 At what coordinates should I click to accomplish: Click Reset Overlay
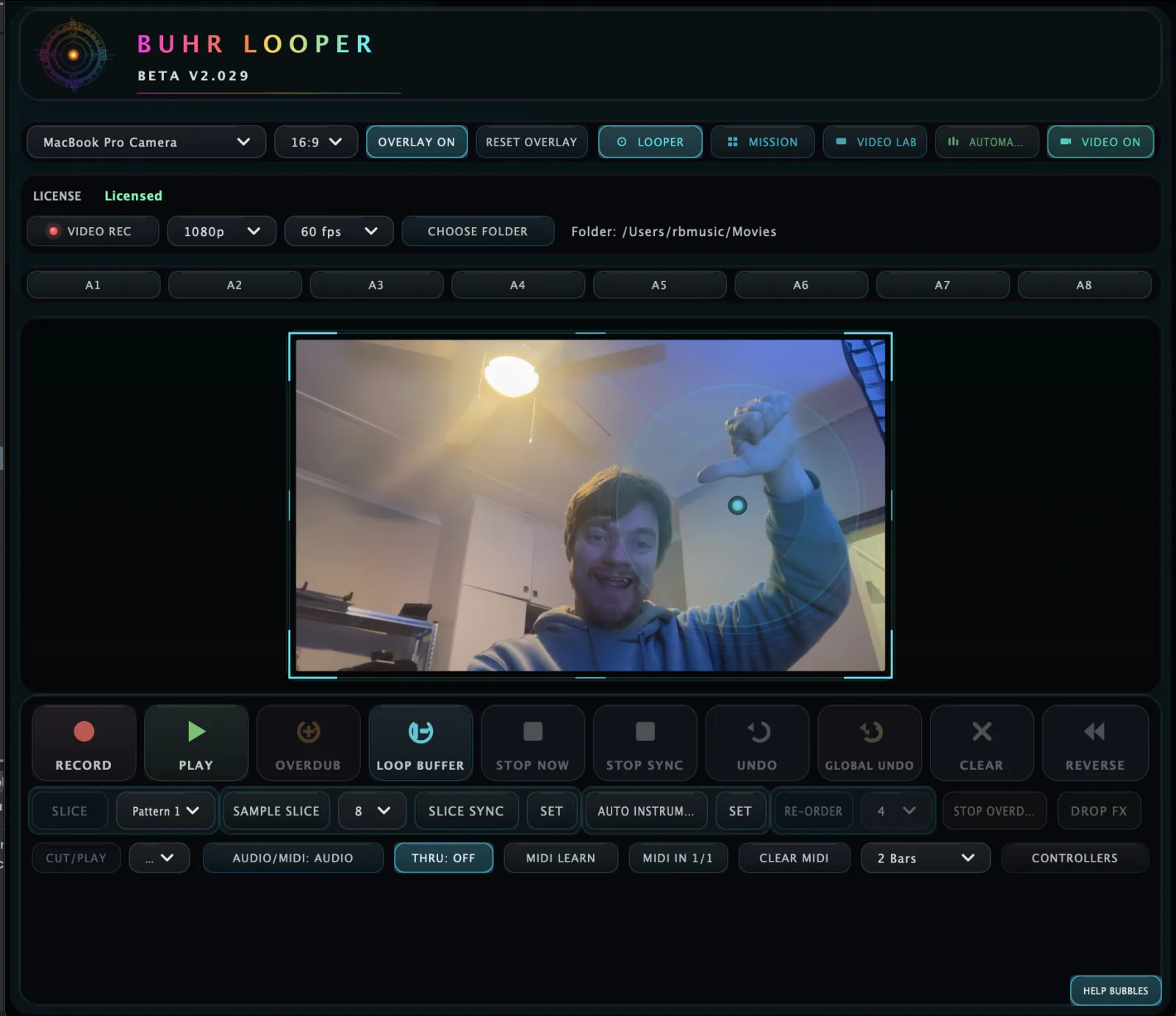pos(531,142)
